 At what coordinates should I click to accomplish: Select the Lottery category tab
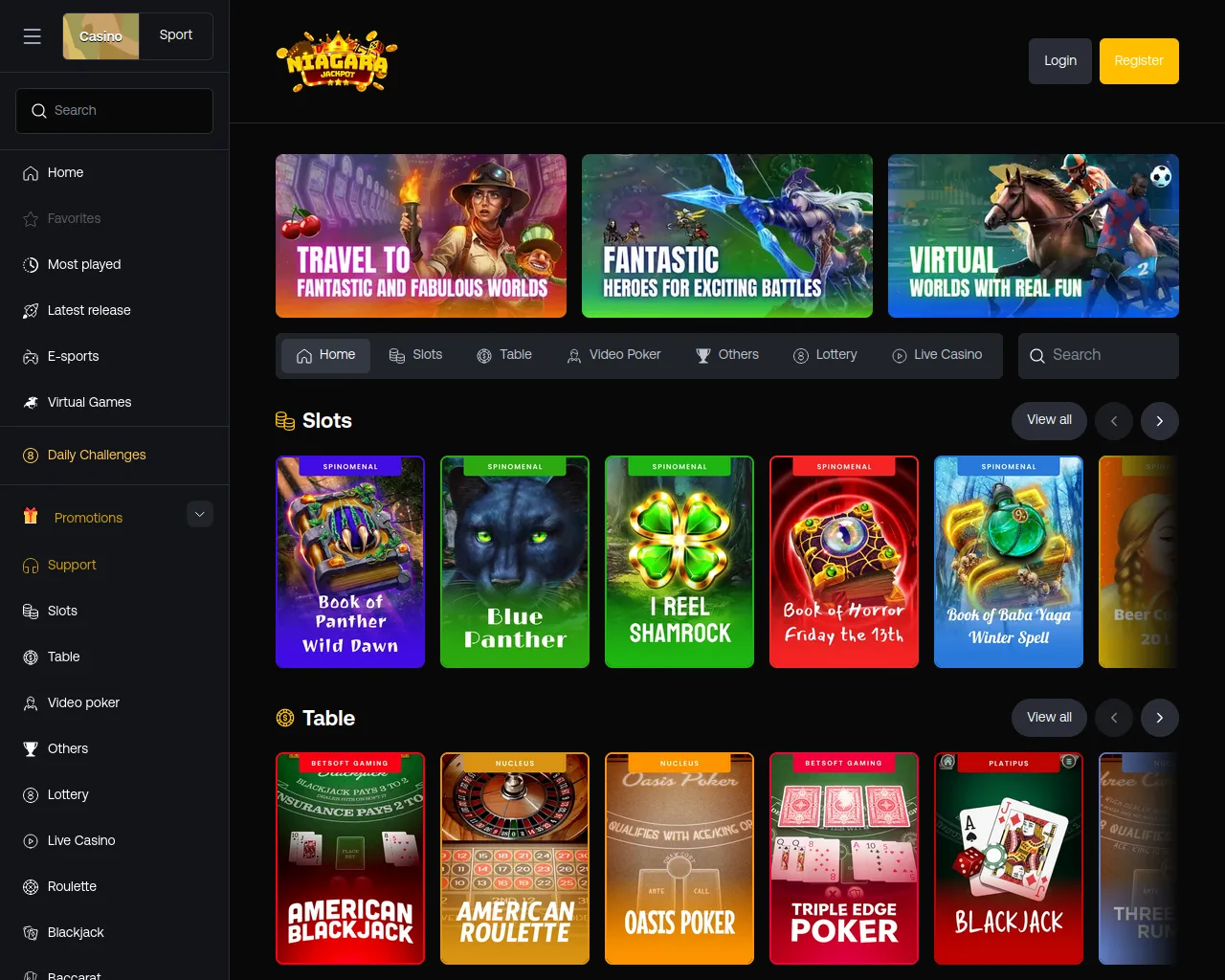click(825, 355)
